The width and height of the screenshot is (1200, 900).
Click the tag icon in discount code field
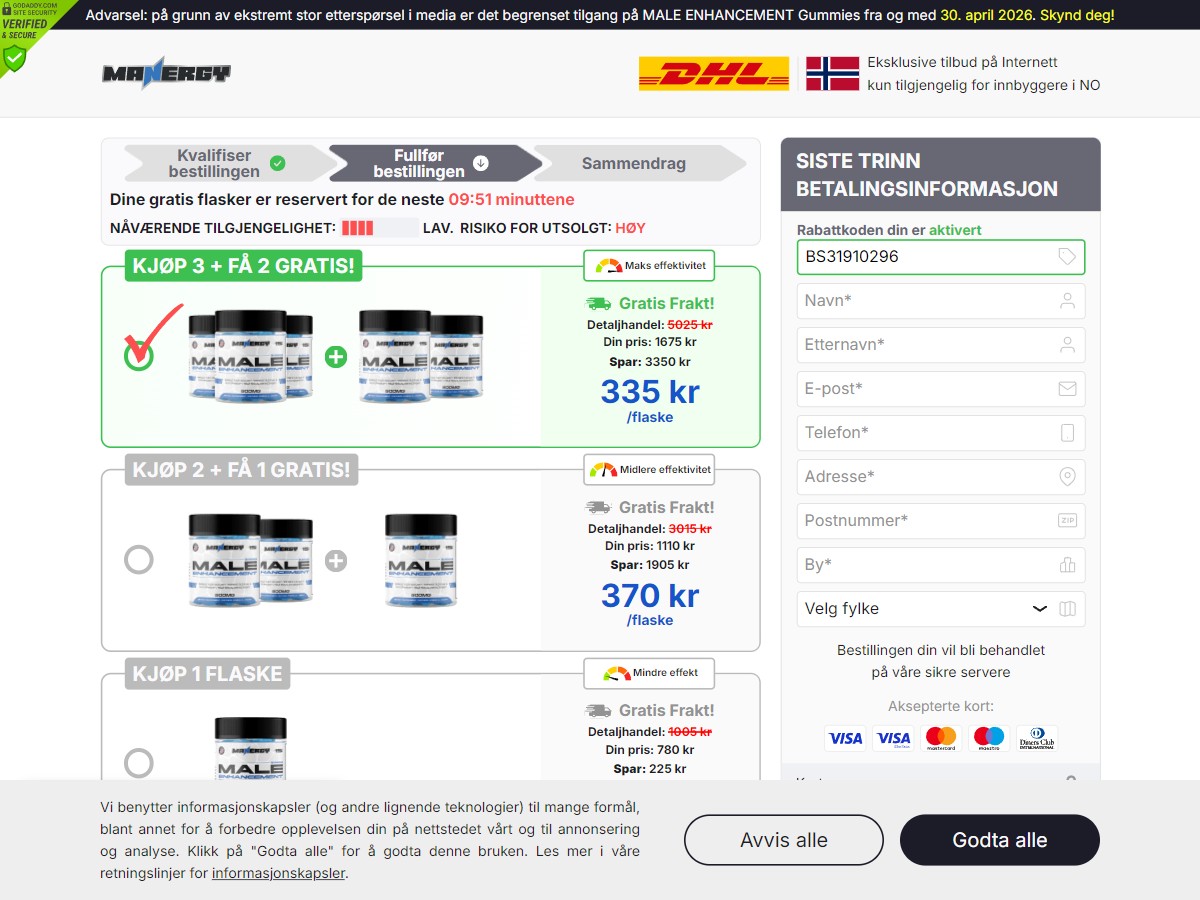[x=1067, y=257]
